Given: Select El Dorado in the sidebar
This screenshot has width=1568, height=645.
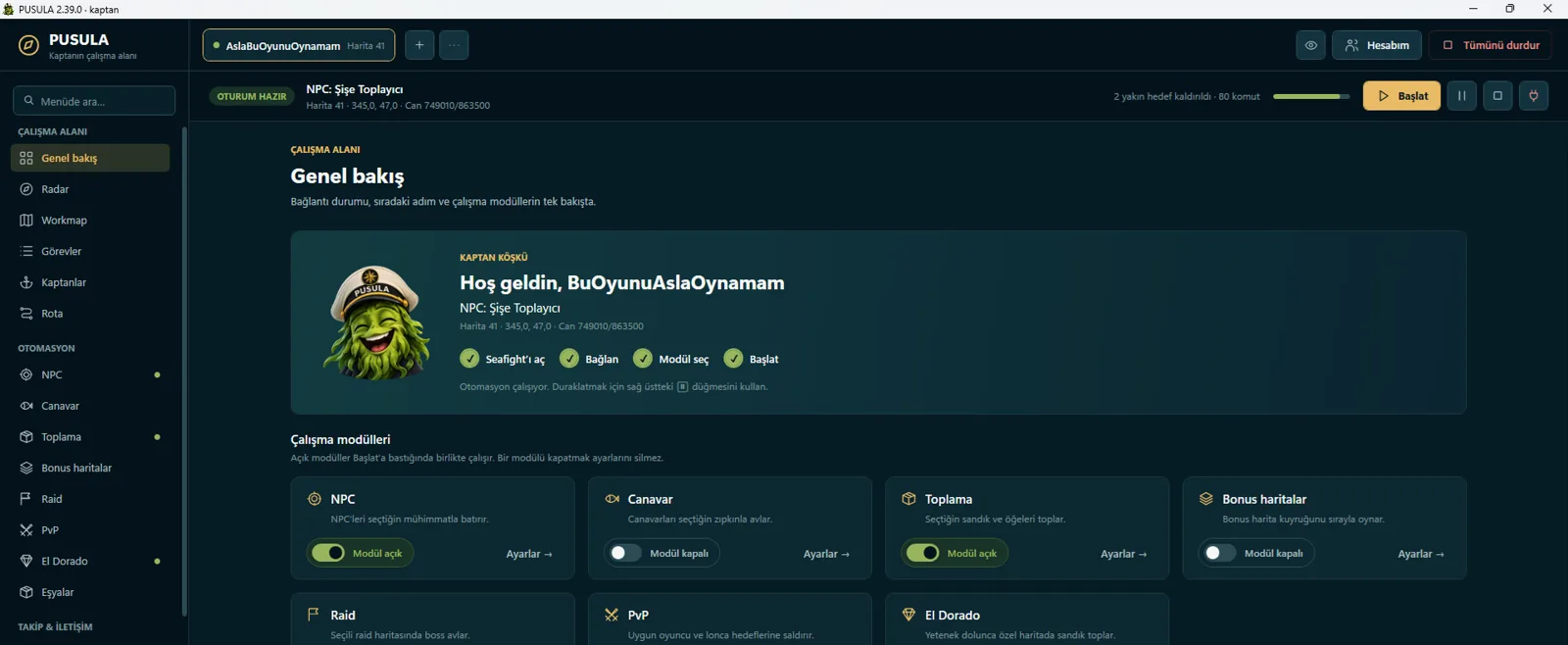Looking at the screenshot, I should coord(90,562).
